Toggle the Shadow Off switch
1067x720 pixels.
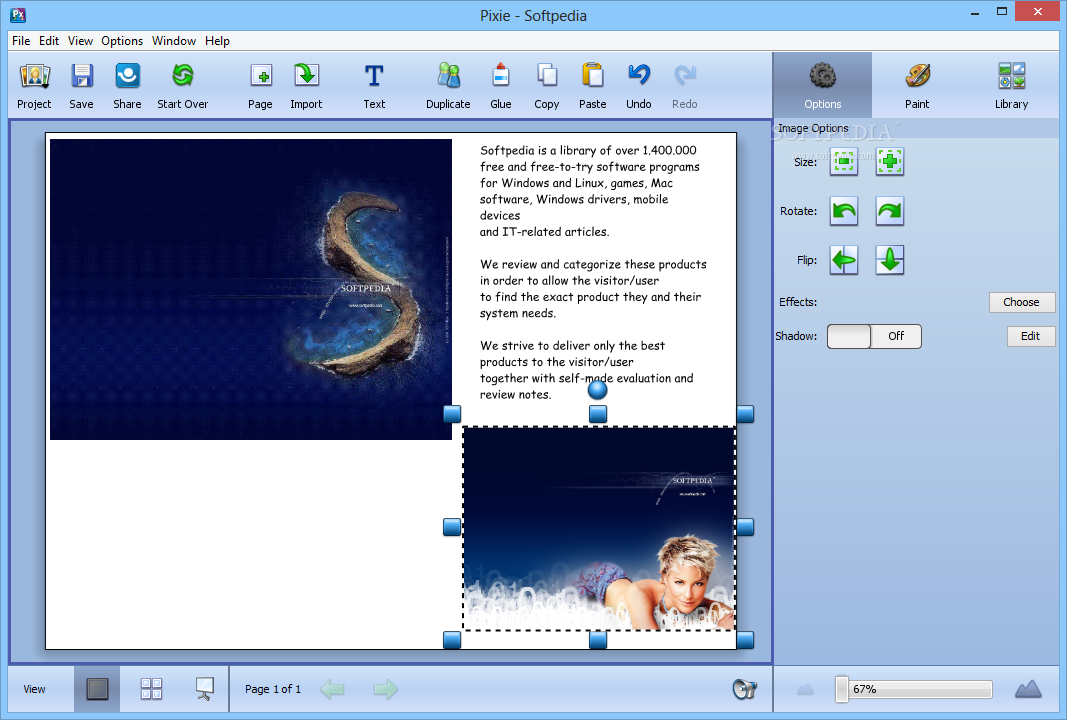tap(874, 336)
